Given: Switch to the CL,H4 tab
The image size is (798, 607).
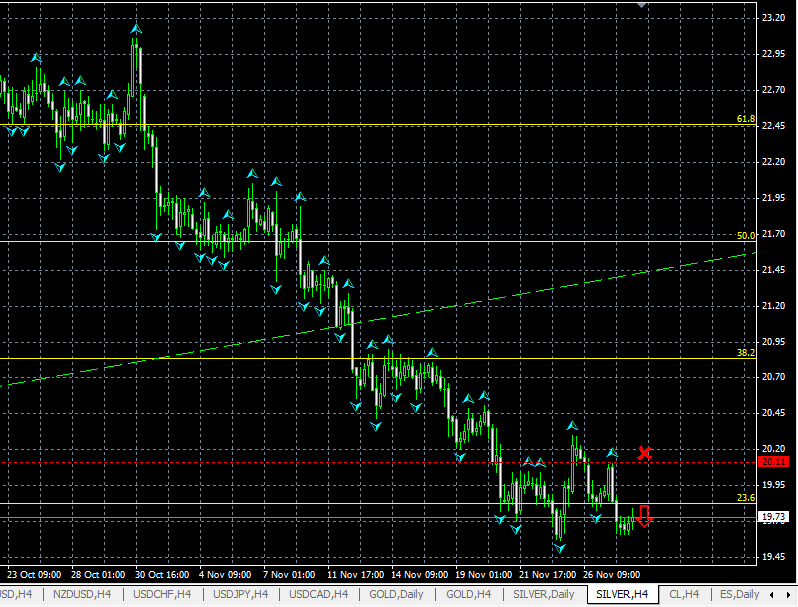Looking at the screenshot, I should (684, 594).
